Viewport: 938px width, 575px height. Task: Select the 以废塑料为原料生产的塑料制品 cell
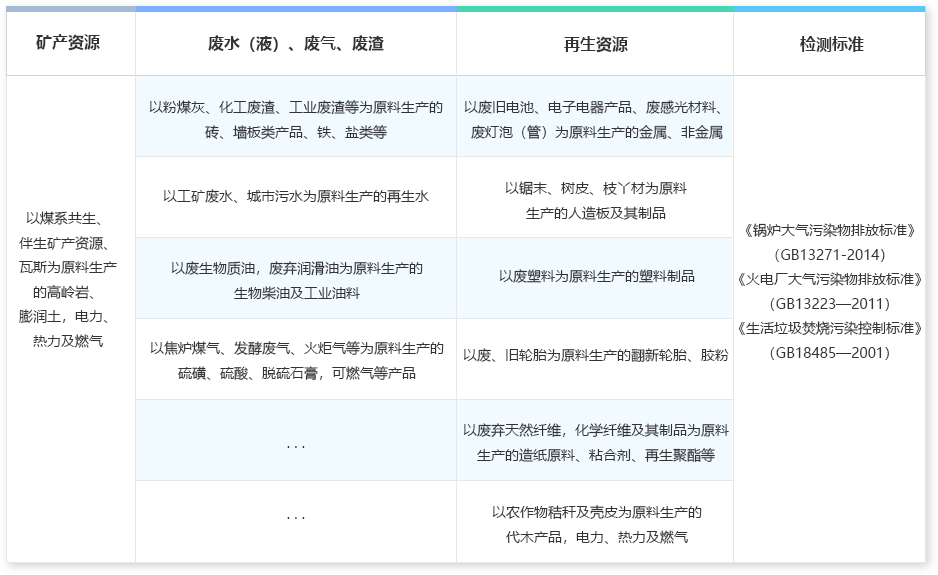[x=595, y=278]
